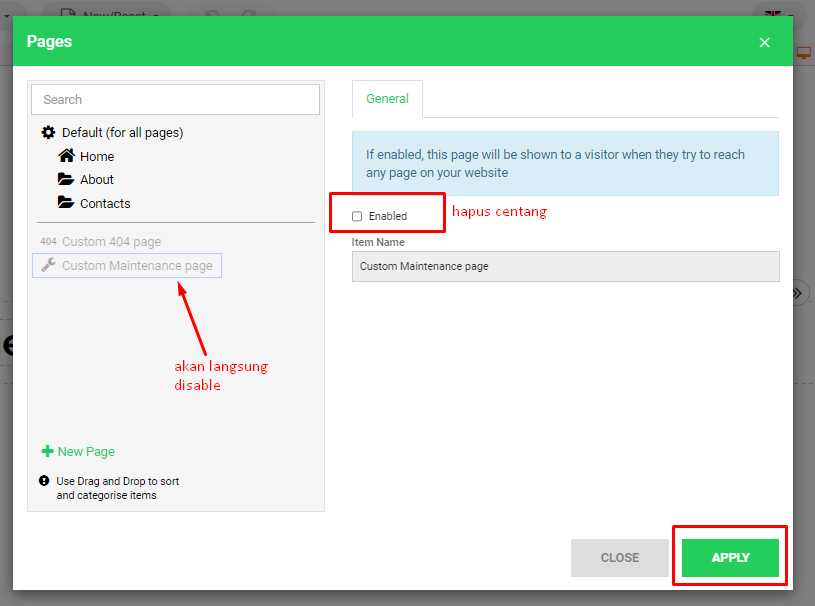Click the gear icon beside Default (for all pages)
This screenshot has height=606, width=815.
tap(47, 132)
